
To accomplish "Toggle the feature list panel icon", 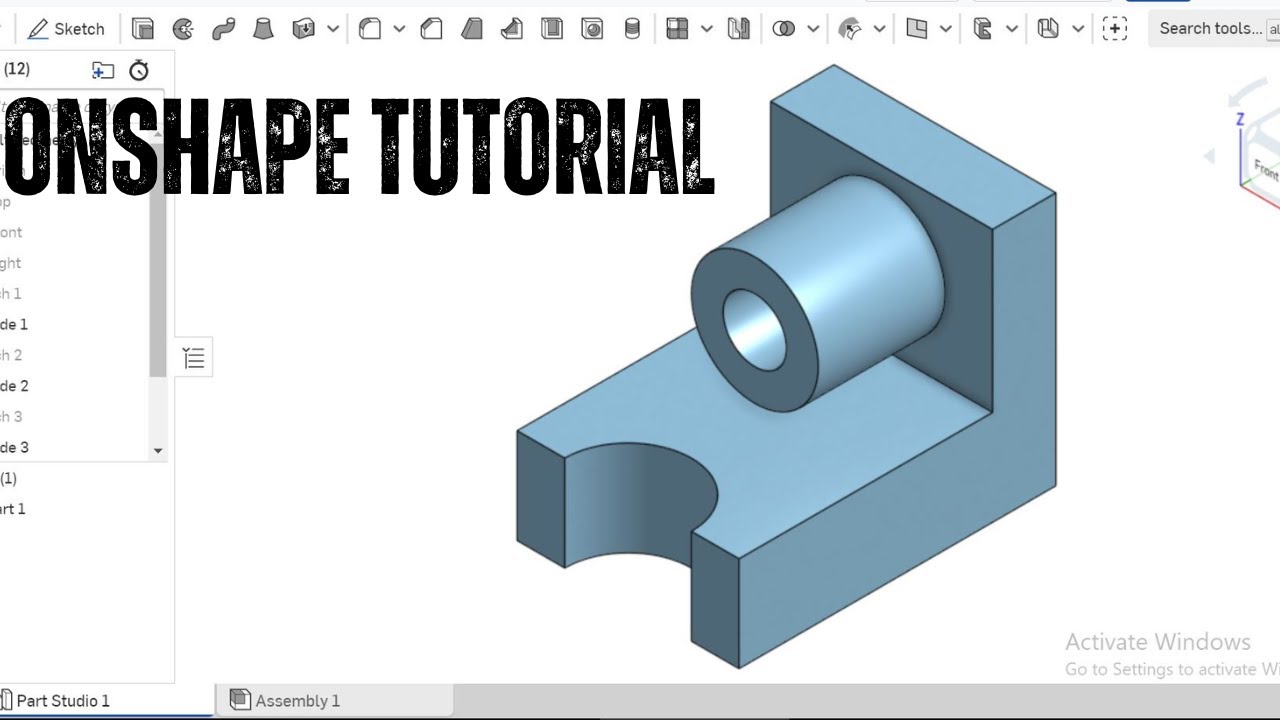I will pyautogui.click(x=194, y=358).
